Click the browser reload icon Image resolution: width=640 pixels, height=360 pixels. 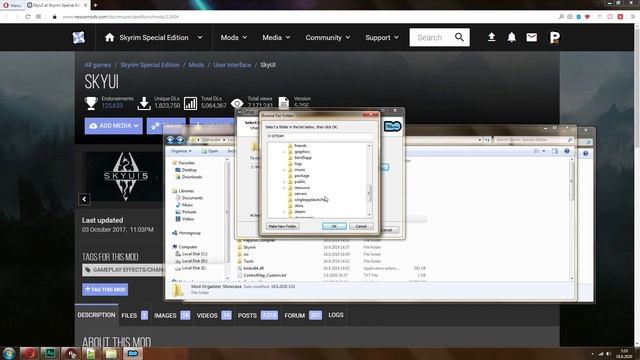coord(27,17)
